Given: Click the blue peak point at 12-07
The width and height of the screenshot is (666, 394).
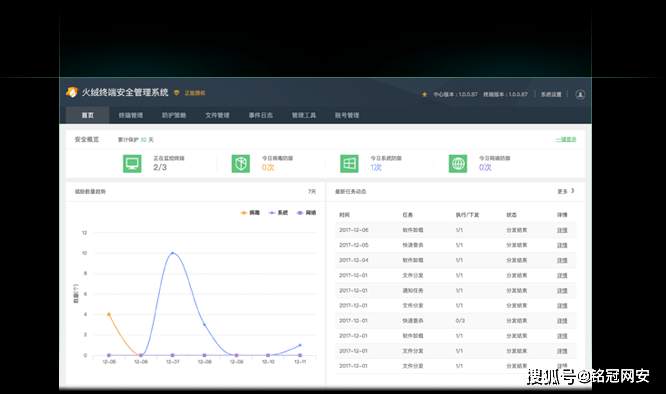Looking at the screenshot, I should 172,253.
